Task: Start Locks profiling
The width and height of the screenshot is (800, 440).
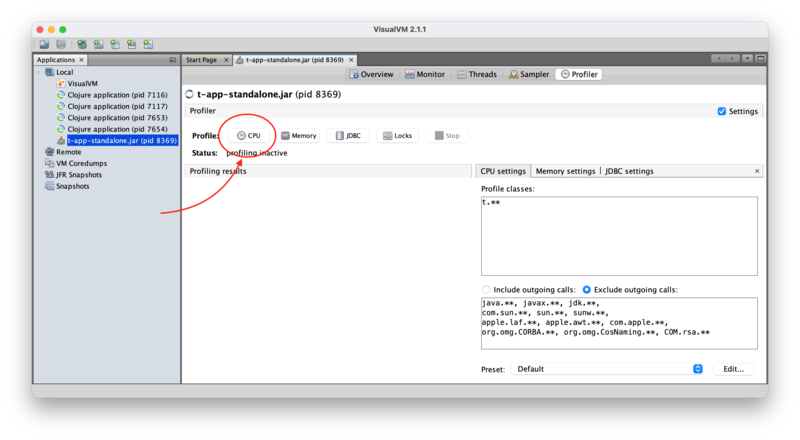Action: (397, 136)
